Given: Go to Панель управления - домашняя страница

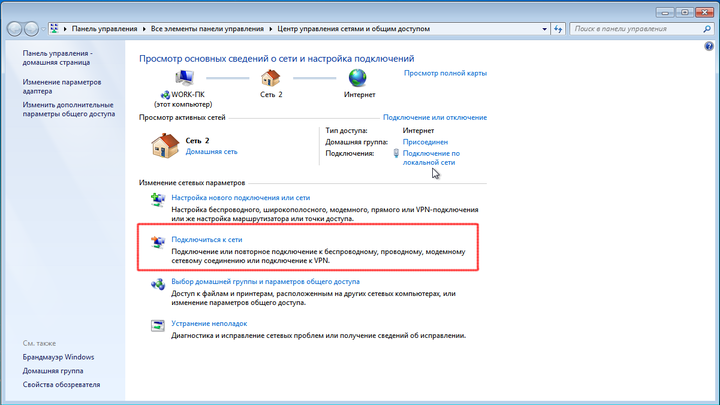Looking at the screenshot, I should [57, 58].
